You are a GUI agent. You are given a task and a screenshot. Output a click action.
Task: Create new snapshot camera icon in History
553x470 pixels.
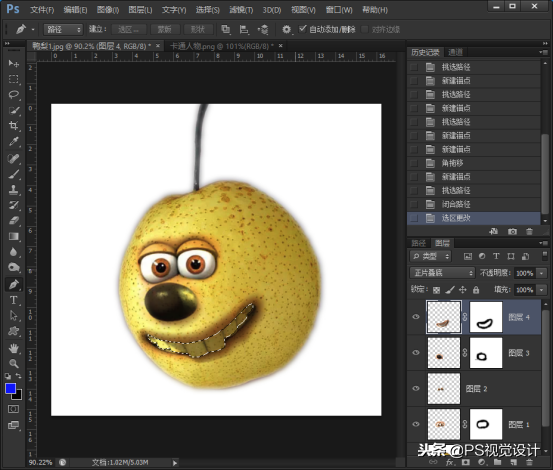pos(512,232)
